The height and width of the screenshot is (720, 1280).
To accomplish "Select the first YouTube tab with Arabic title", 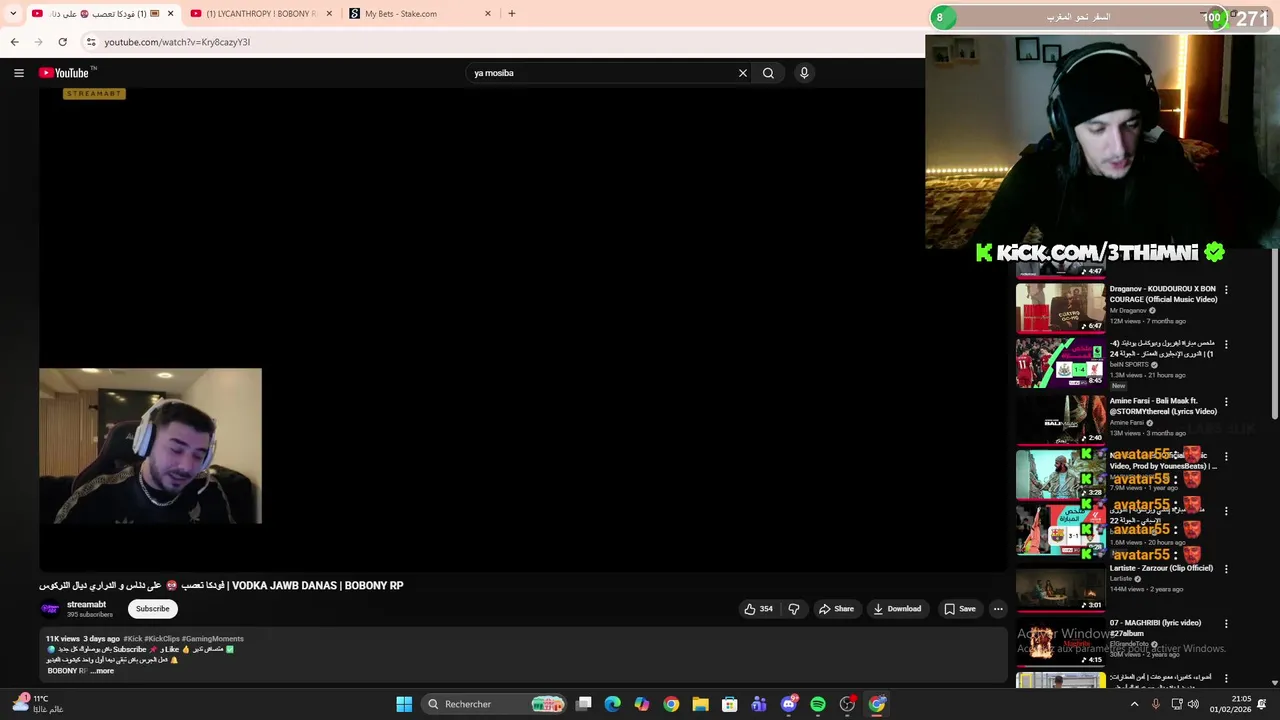I will click(x=103, y=14).
